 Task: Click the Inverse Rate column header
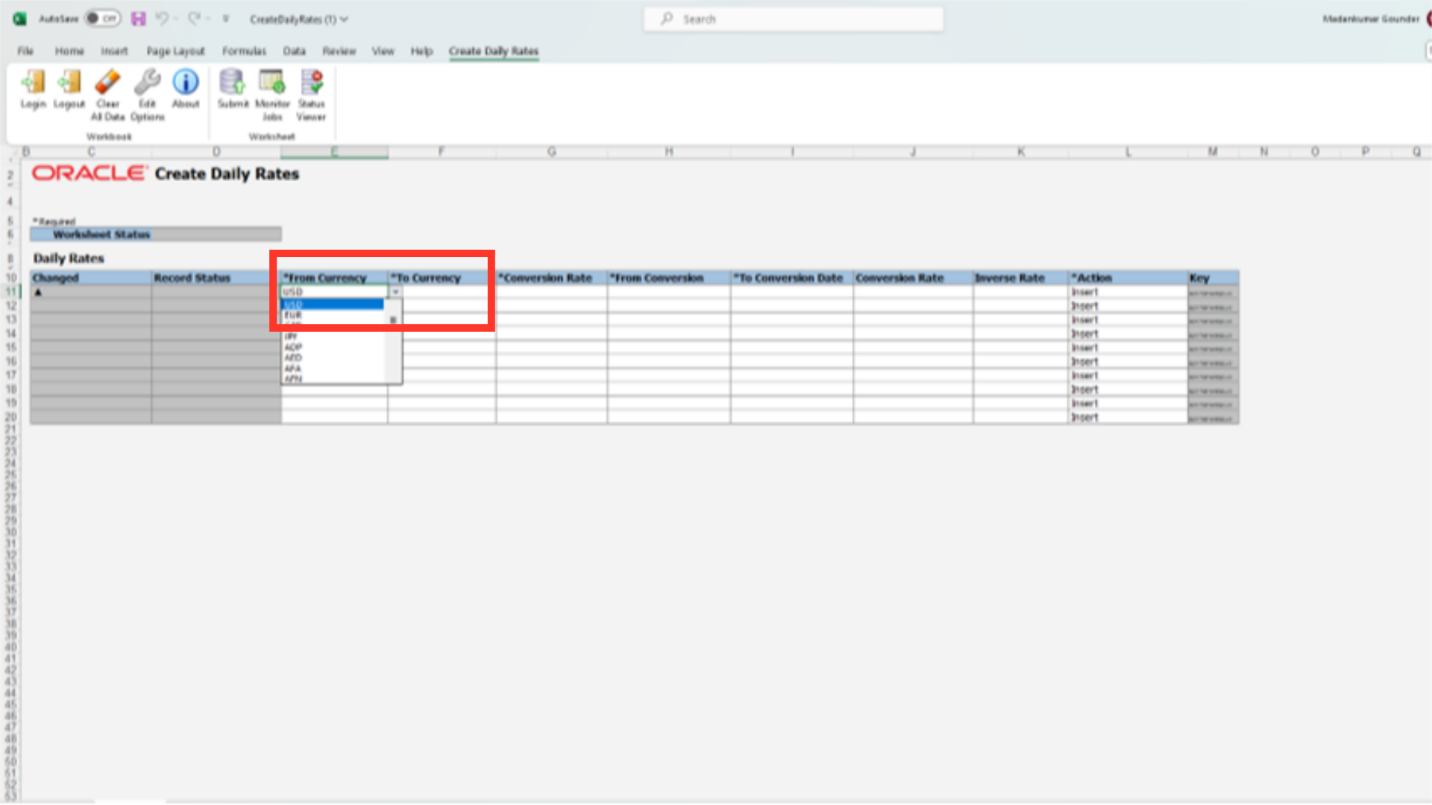point(1020,278)
